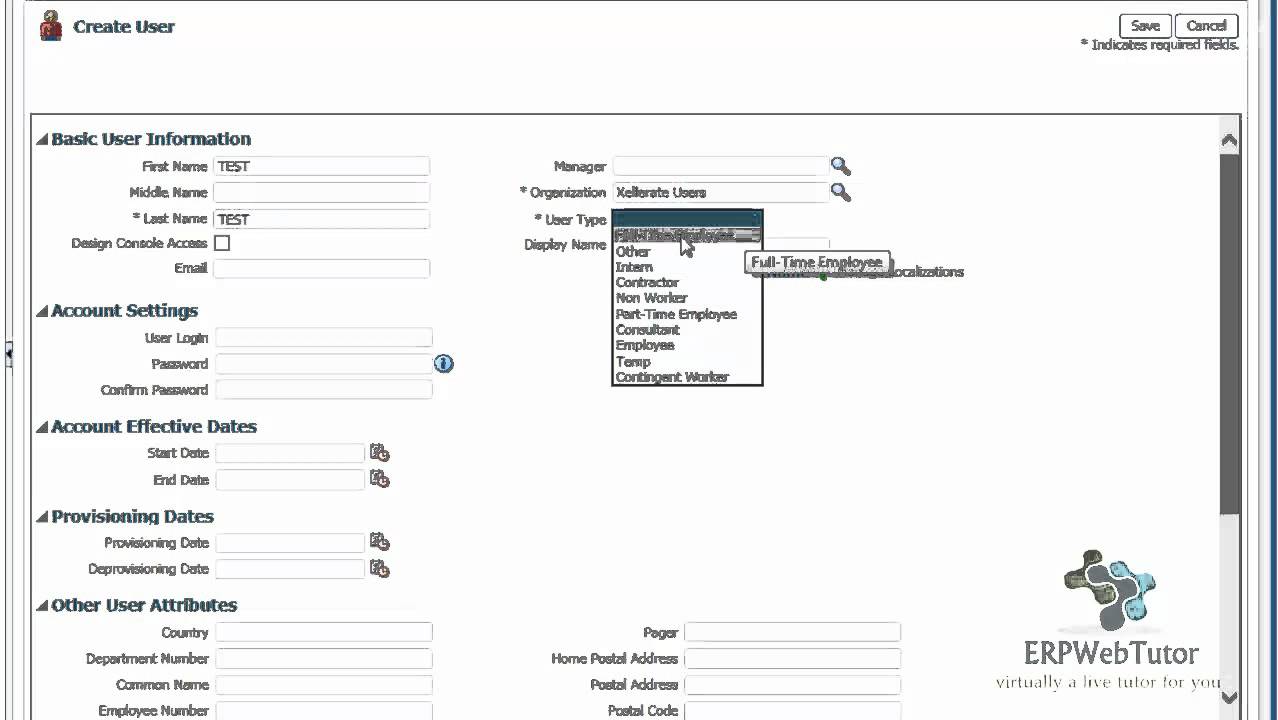Click the scrollbar up arrow

coord(1229,140)
